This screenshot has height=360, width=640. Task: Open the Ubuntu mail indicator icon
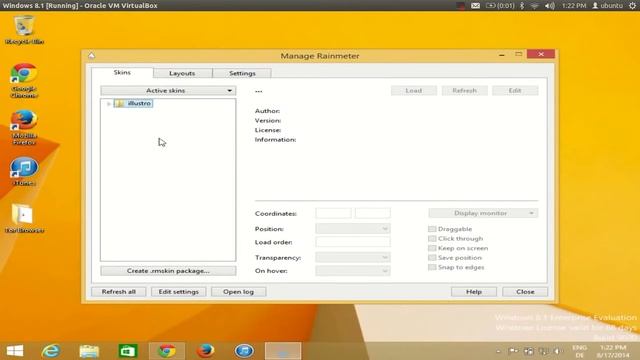click(475, 6)
